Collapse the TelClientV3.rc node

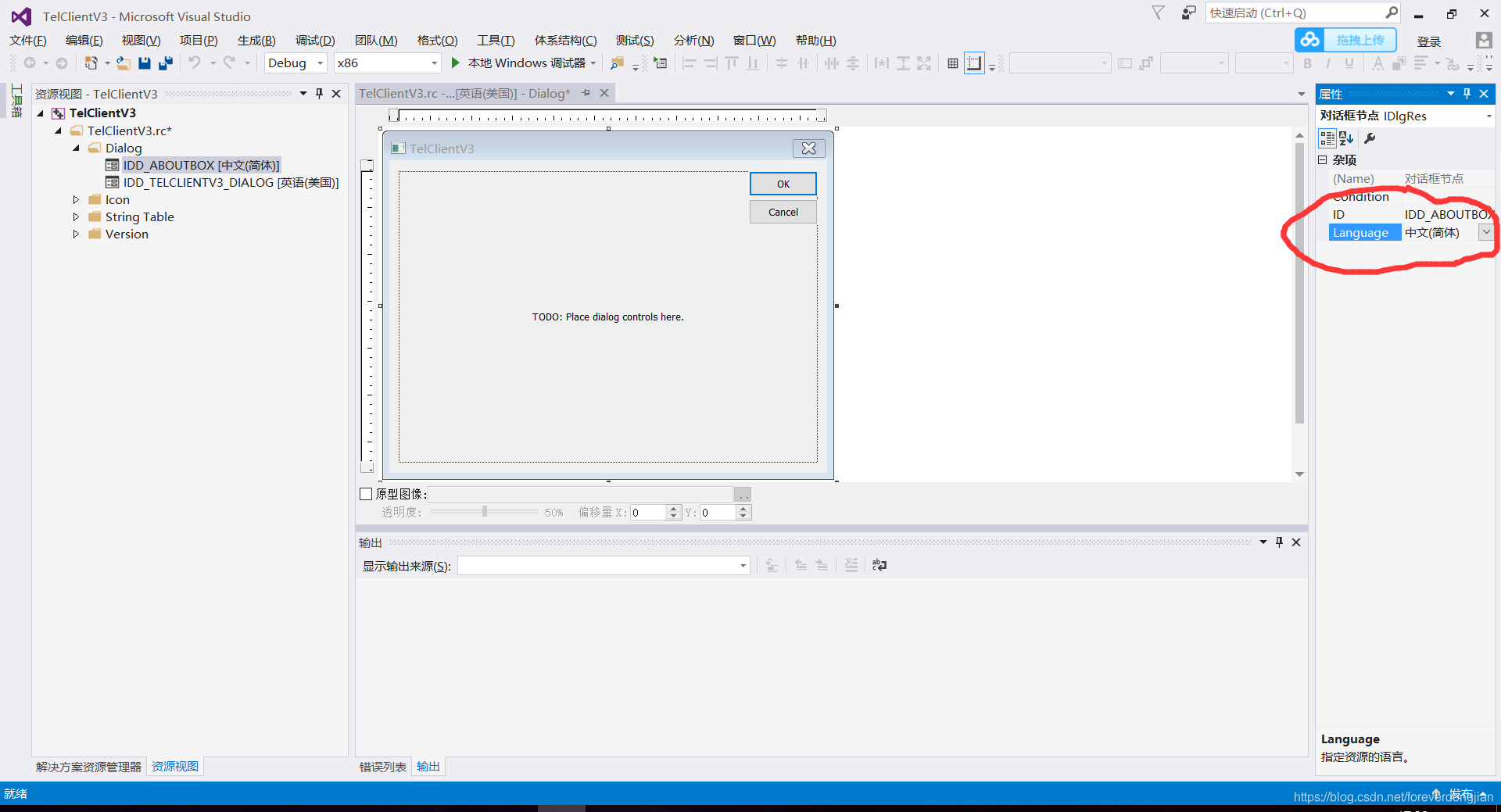pyautogui.click(x=59, y=131)
